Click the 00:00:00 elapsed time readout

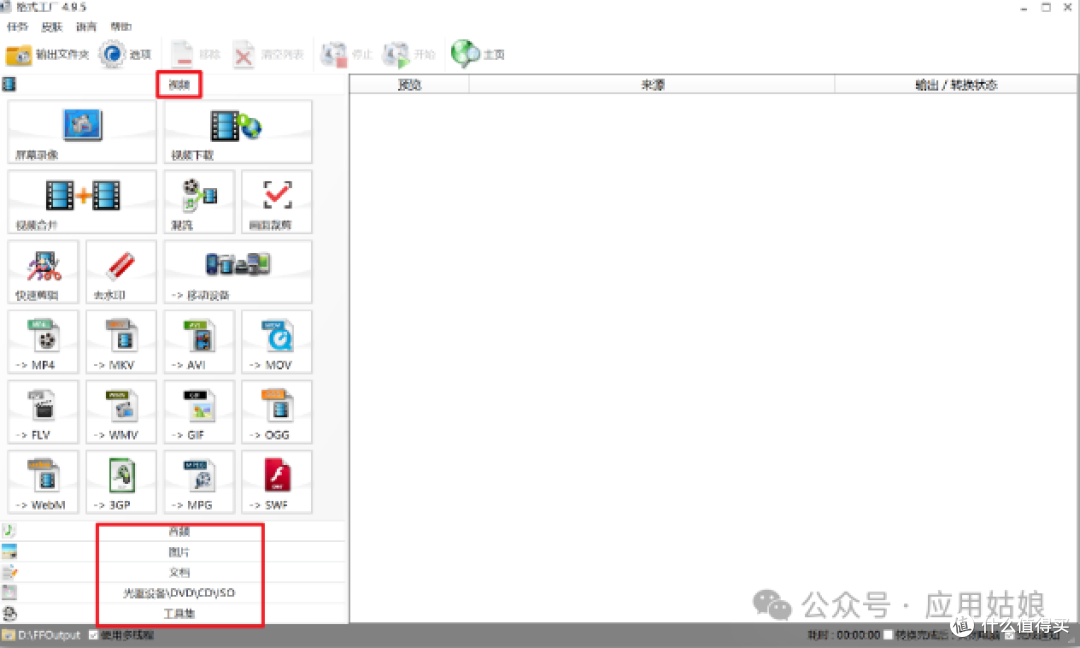[x=858, y=635]
